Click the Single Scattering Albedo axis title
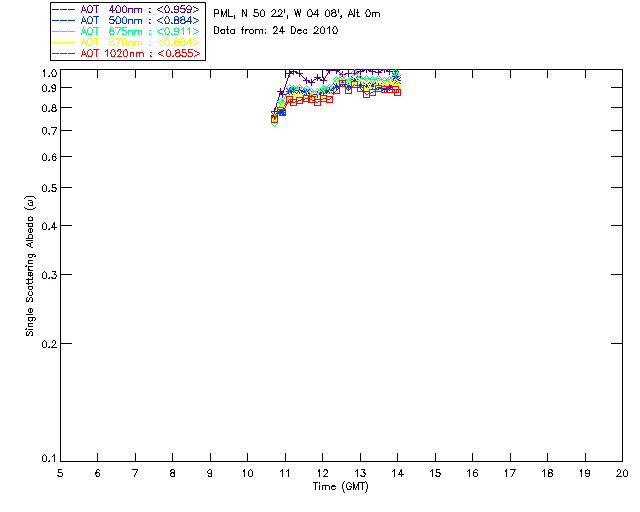640x512 pixels. click(30, 266)
